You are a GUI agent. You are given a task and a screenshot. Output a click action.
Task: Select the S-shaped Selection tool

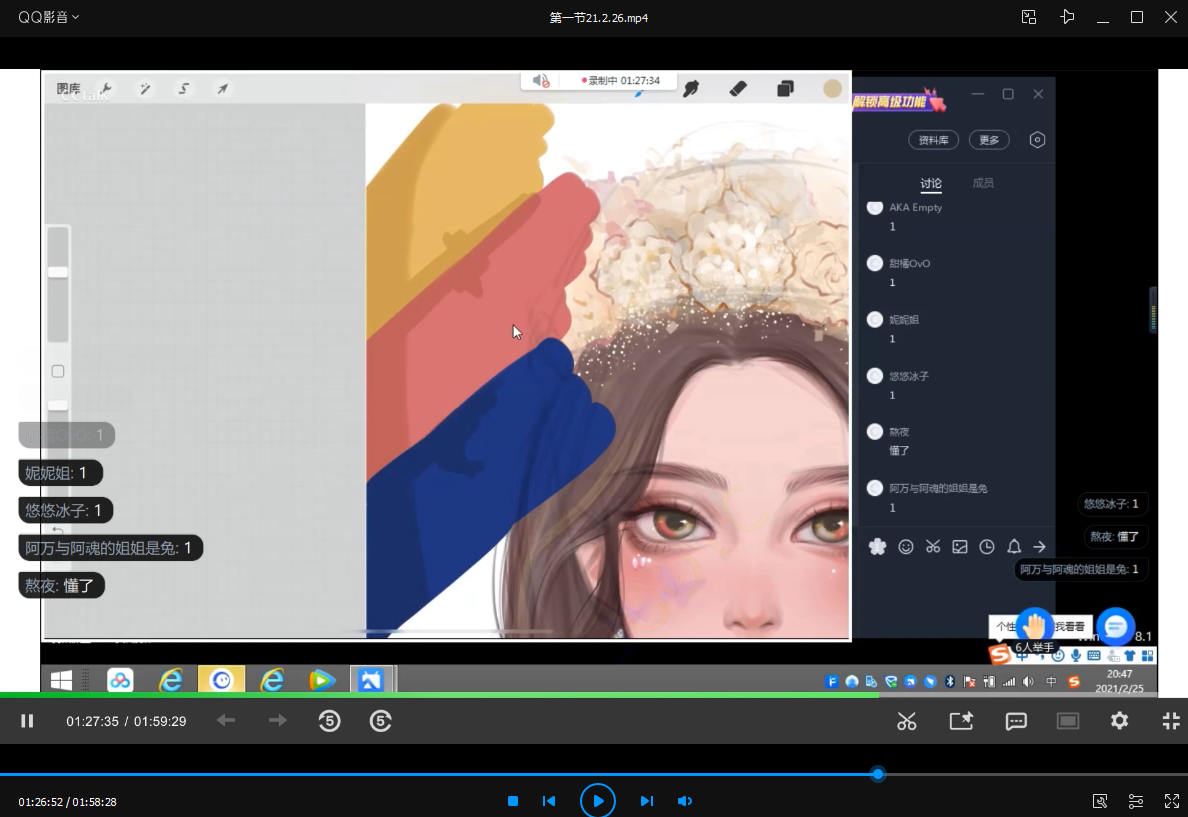point(183,89)
